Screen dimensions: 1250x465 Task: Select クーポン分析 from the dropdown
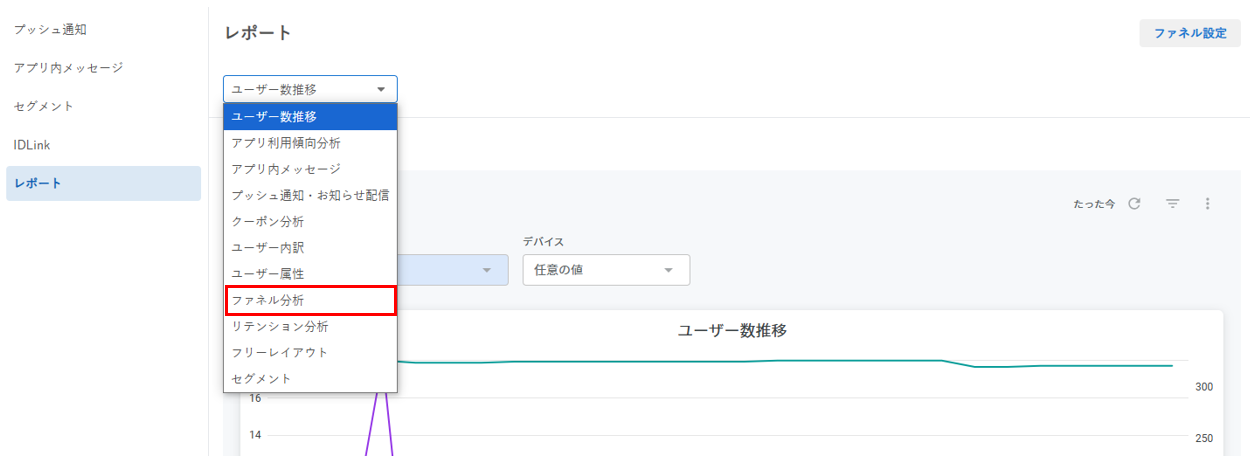pos(310,221)
